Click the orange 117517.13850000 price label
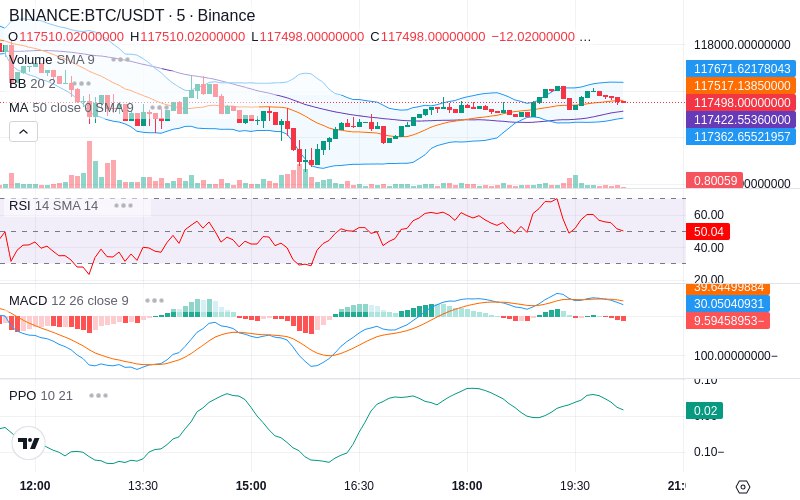 pos(741,85)
